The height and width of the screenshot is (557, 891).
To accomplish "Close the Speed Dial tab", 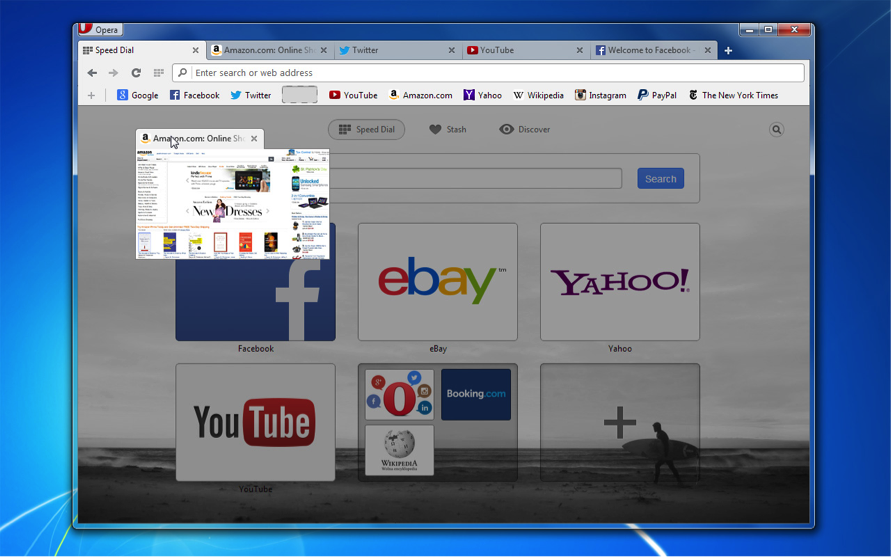I will click(195, 50).
